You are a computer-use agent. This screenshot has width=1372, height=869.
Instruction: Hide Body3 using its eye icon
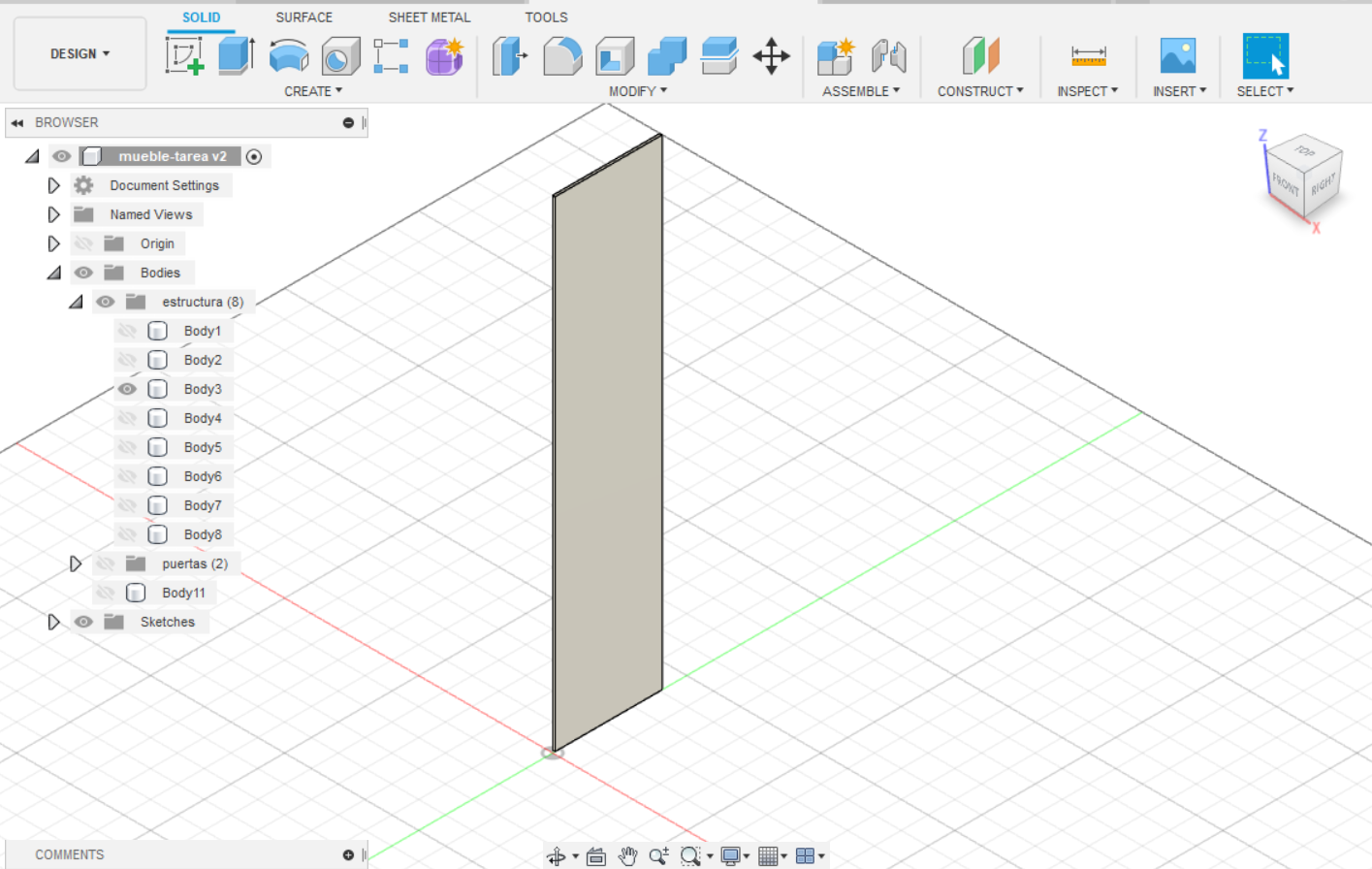[x=127, y=389]
